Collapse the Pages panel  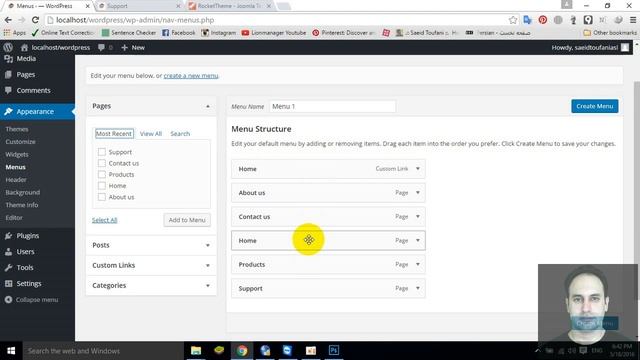tap(208, 106)
